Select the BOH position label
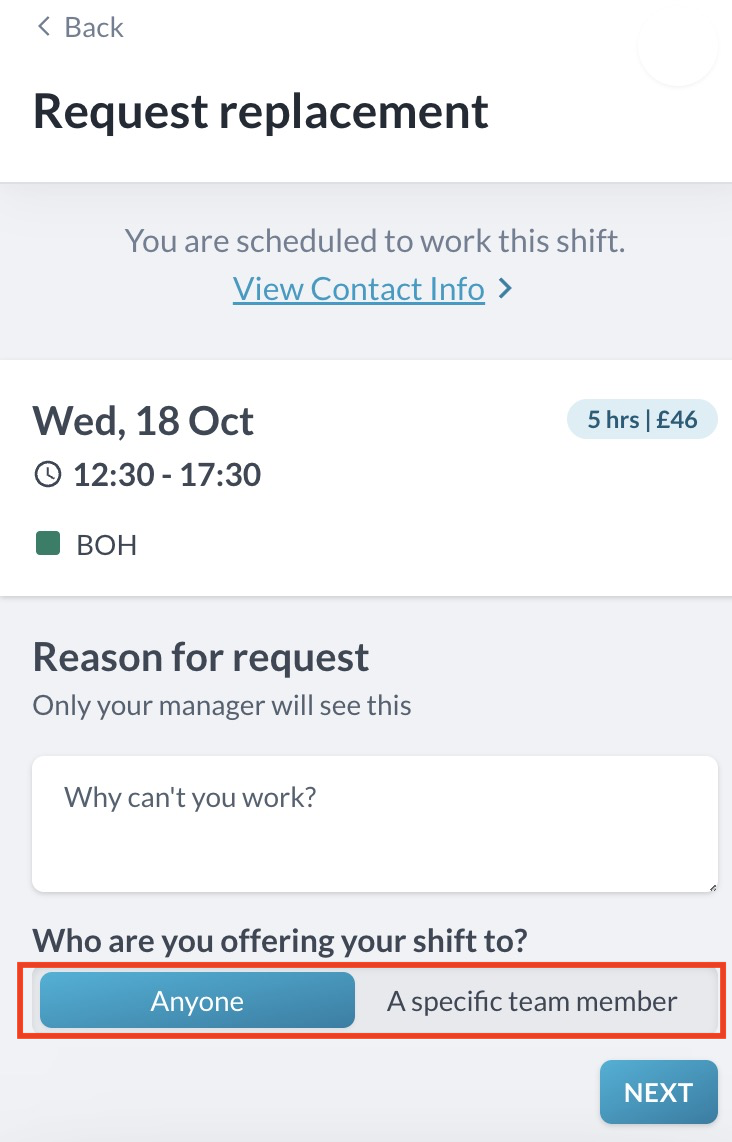This screenshot has width=732, height=1142. click(106, 545)
